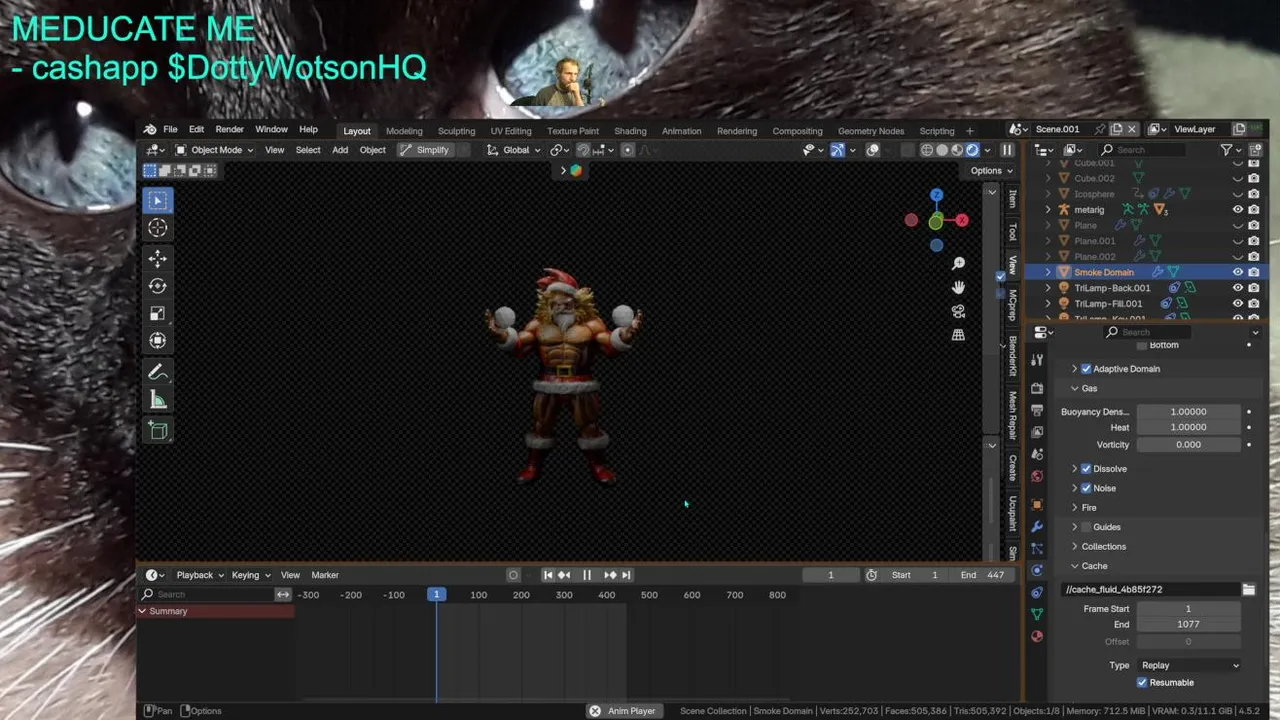The width and height of the screenshot is (1280, 720).
Task: Open the Material properties tab icon
Action: [1037, 636]
